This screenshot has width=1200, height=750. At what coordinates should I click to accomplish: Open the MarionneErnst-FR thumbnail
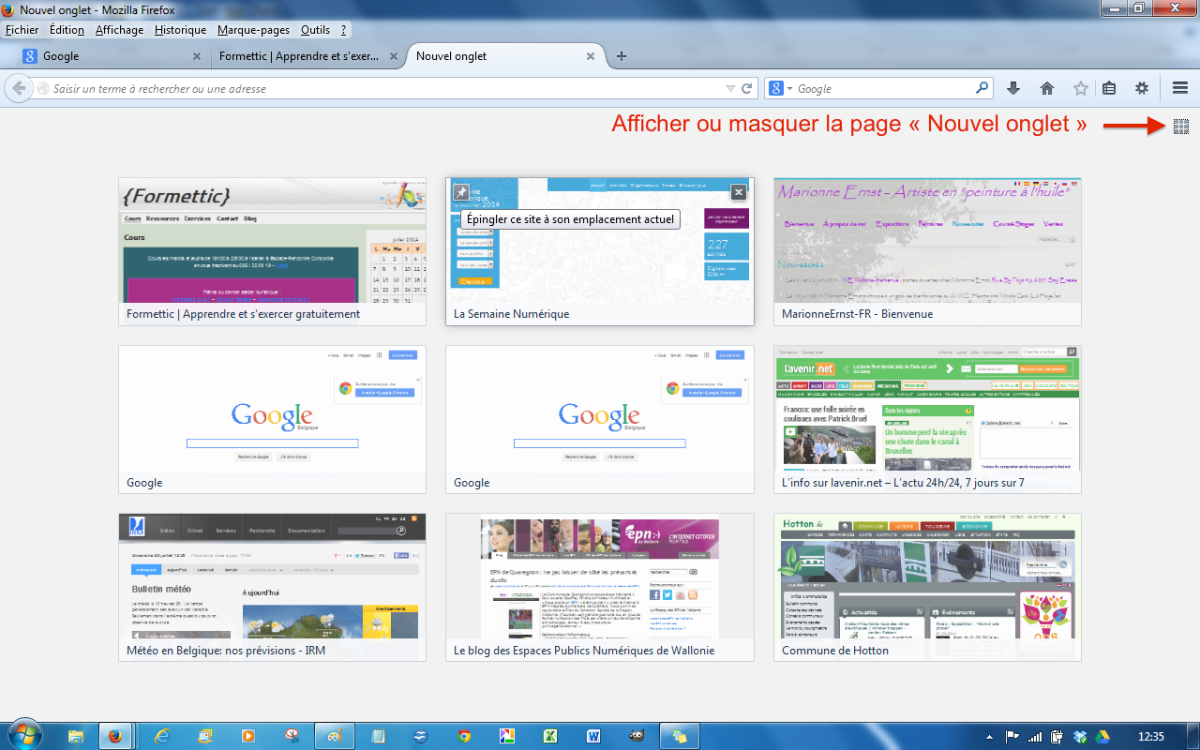coord(927,251)
